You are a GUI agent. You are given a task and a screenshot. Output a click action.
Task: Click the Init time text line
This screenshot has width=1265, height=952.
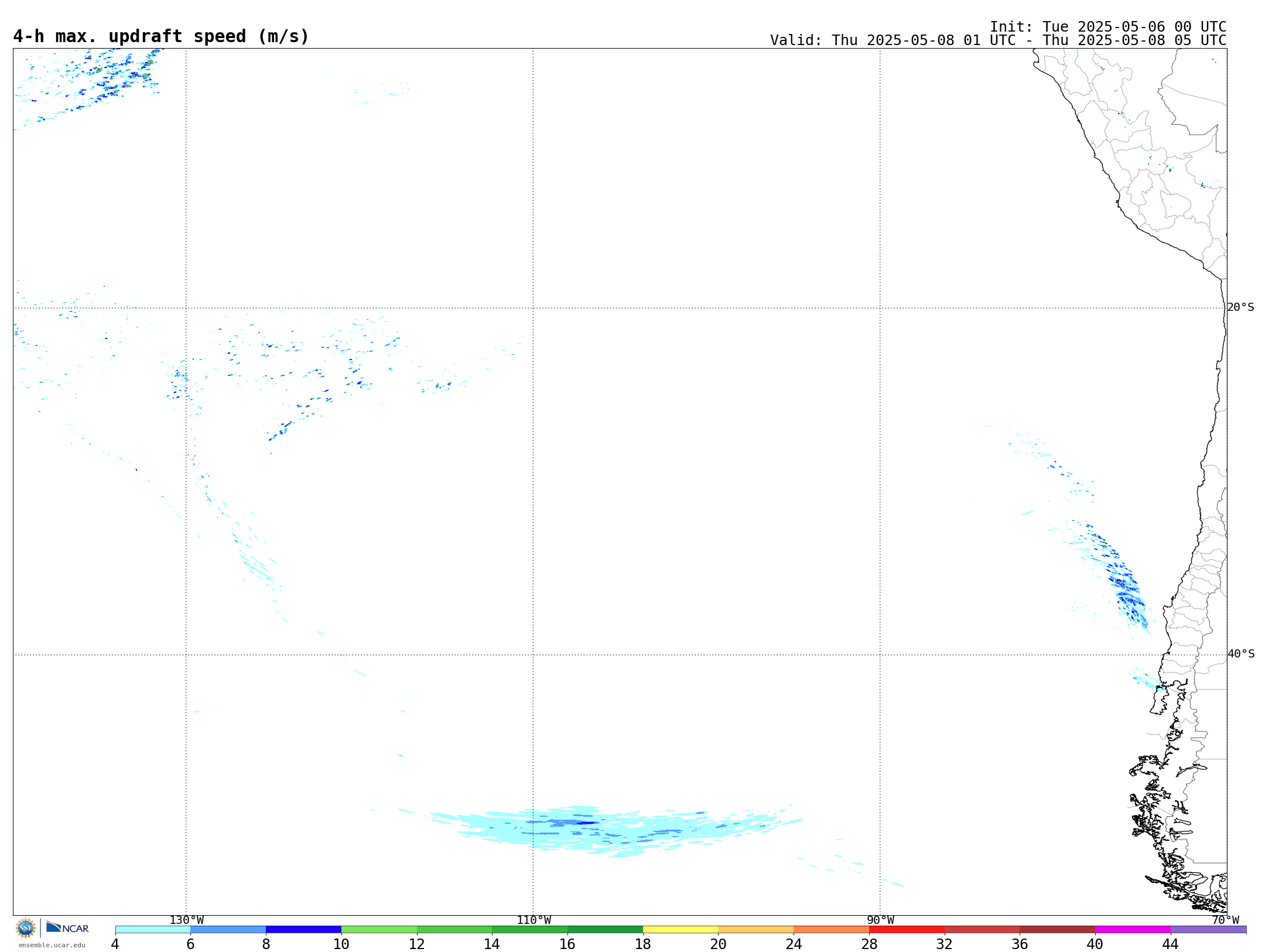(1108, 27)
